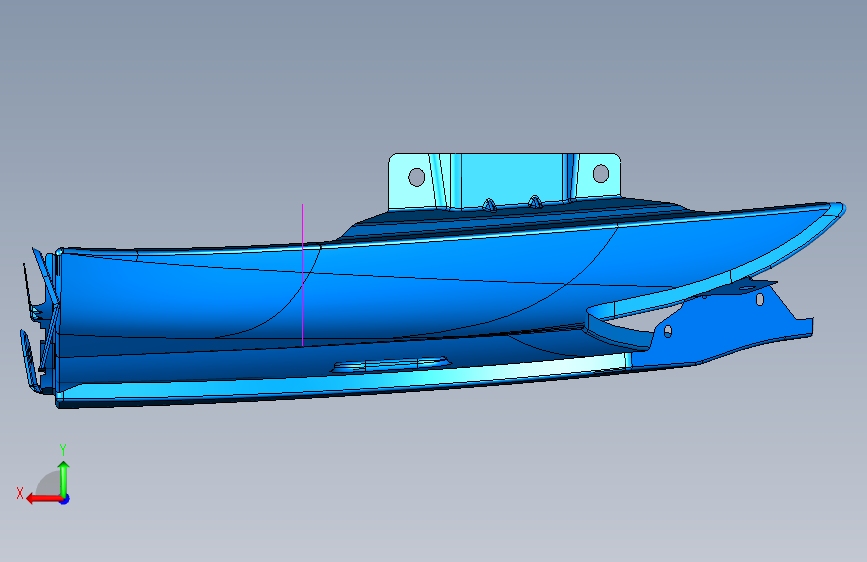This screenshot has height=562, width=867.
Task: Click the green 'Y' axis label
Action: click(x=63, y=450)
